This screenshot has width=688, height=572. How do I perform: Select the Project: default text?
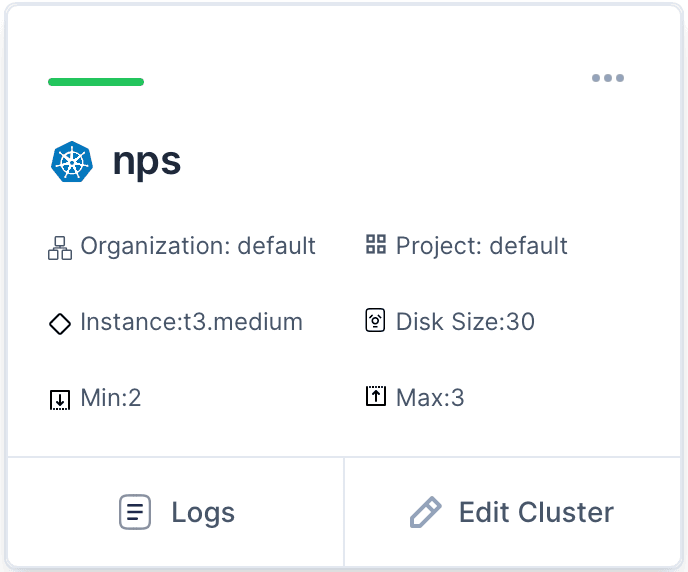tap(482, 246)
